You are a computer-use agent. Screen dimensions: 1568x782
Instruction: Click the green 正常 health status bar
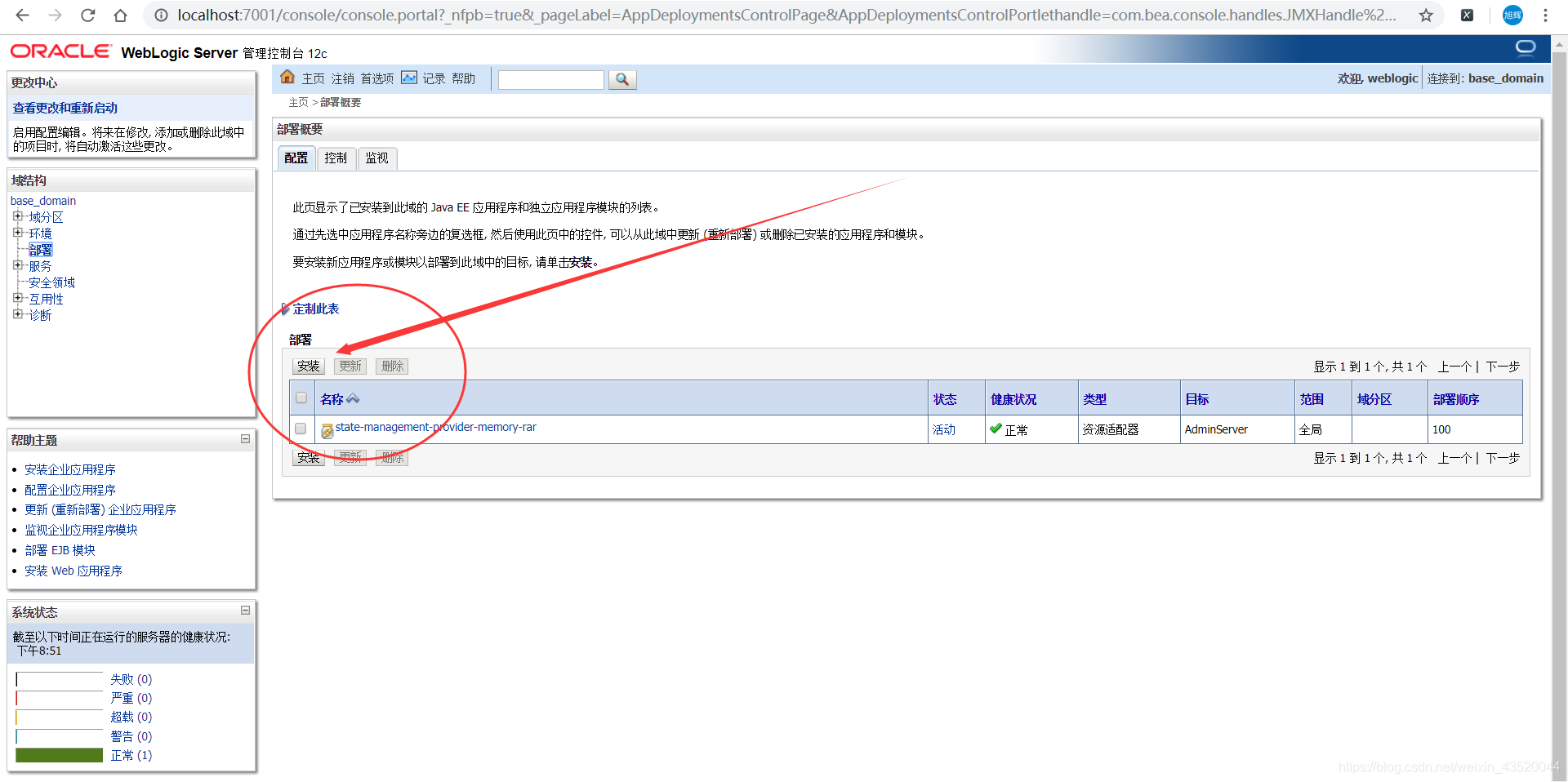59,755
